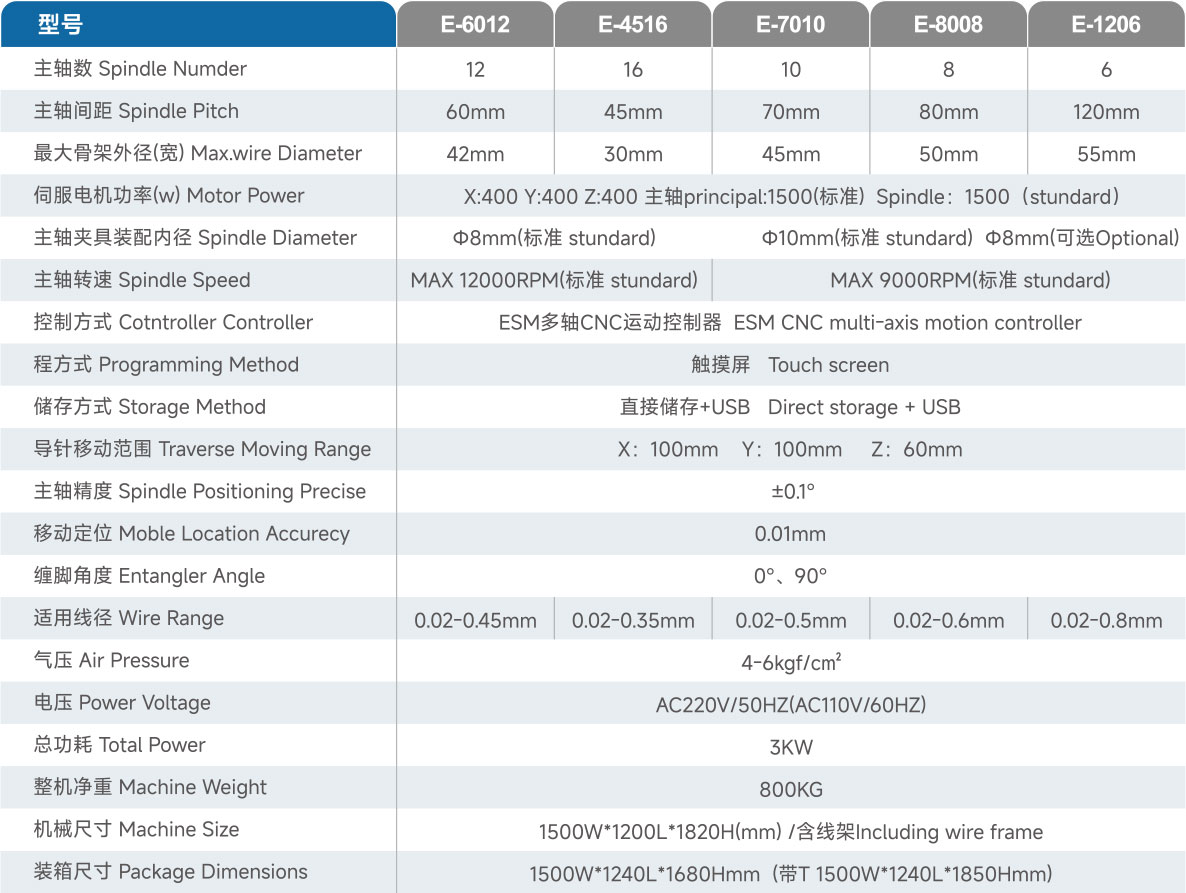Select the Touch screen programming method value
The width and height of the screenshot is (1186, 893).
789,365
